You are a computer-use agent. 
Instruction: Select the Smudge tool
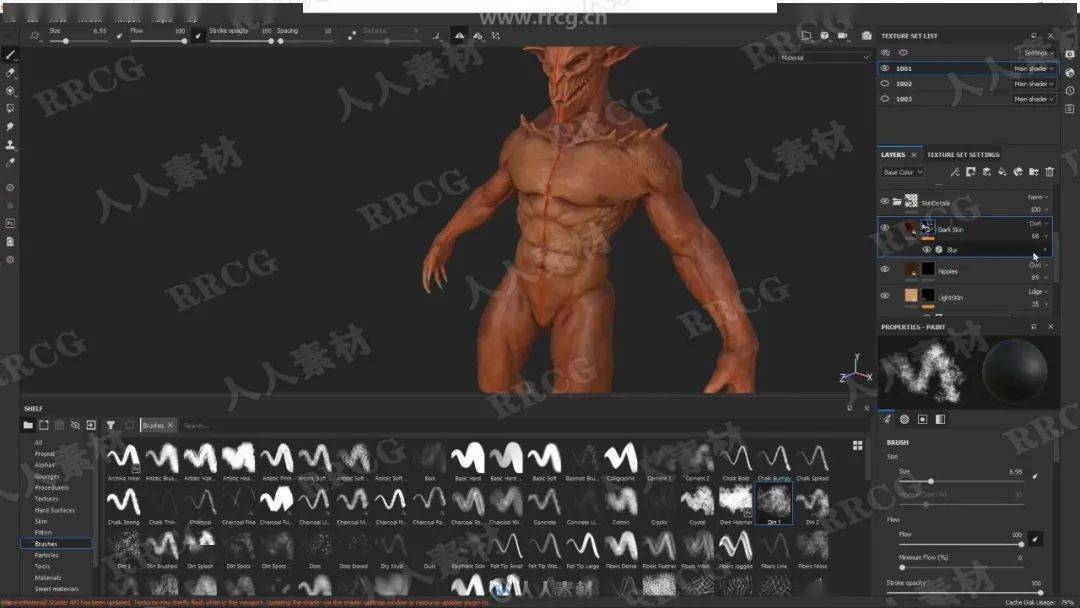pos(10,127)
